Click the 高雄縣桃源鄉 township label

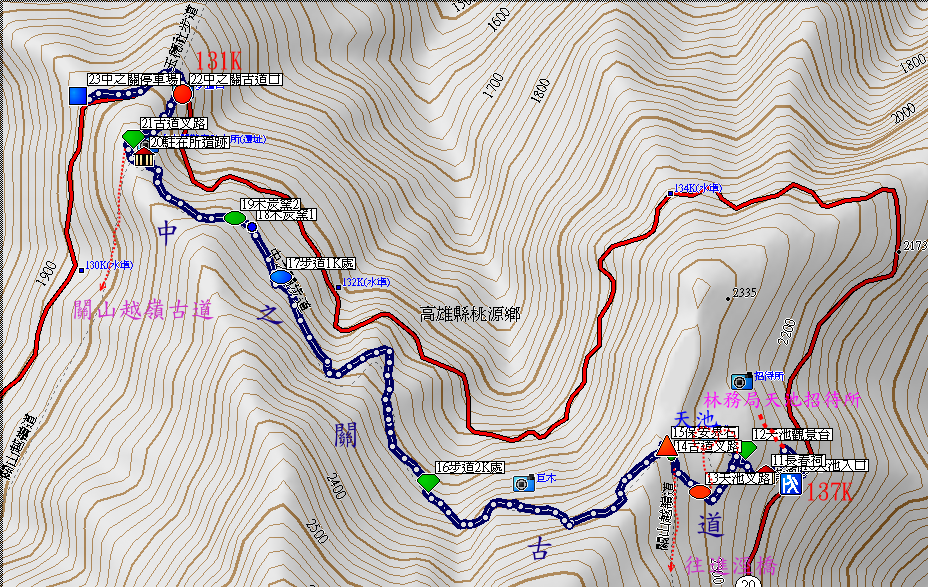click(x=470, y=314)
